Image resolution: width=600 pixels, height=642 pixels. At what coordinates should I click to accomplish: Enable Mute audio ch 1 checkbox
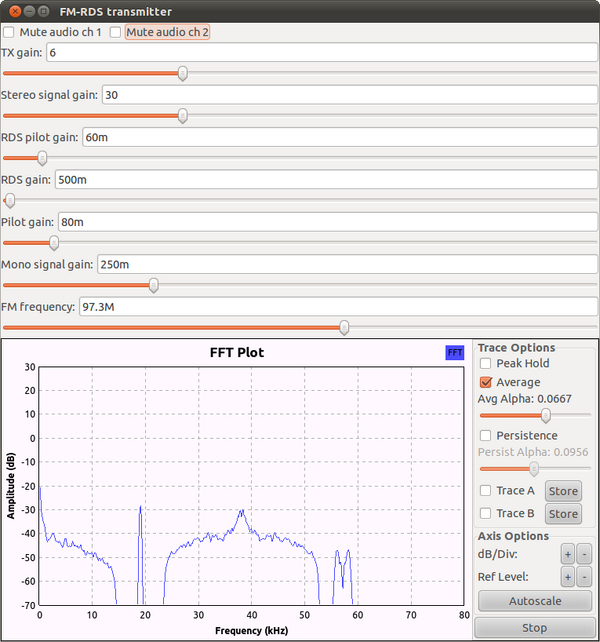pos(9,32)
